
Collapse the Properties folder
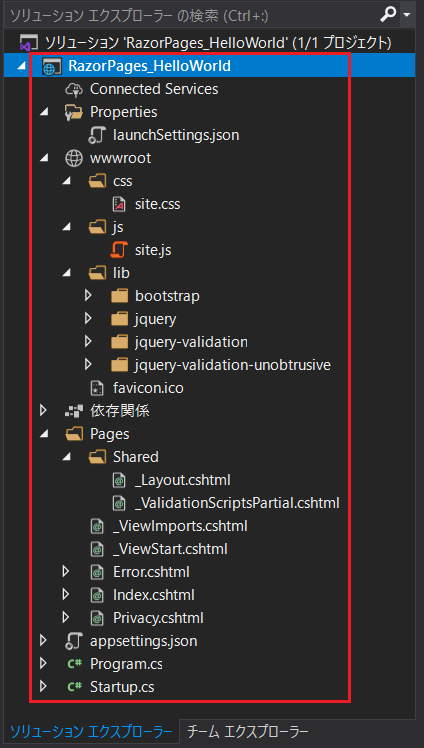pyautogui.click(x=44, y=113)
